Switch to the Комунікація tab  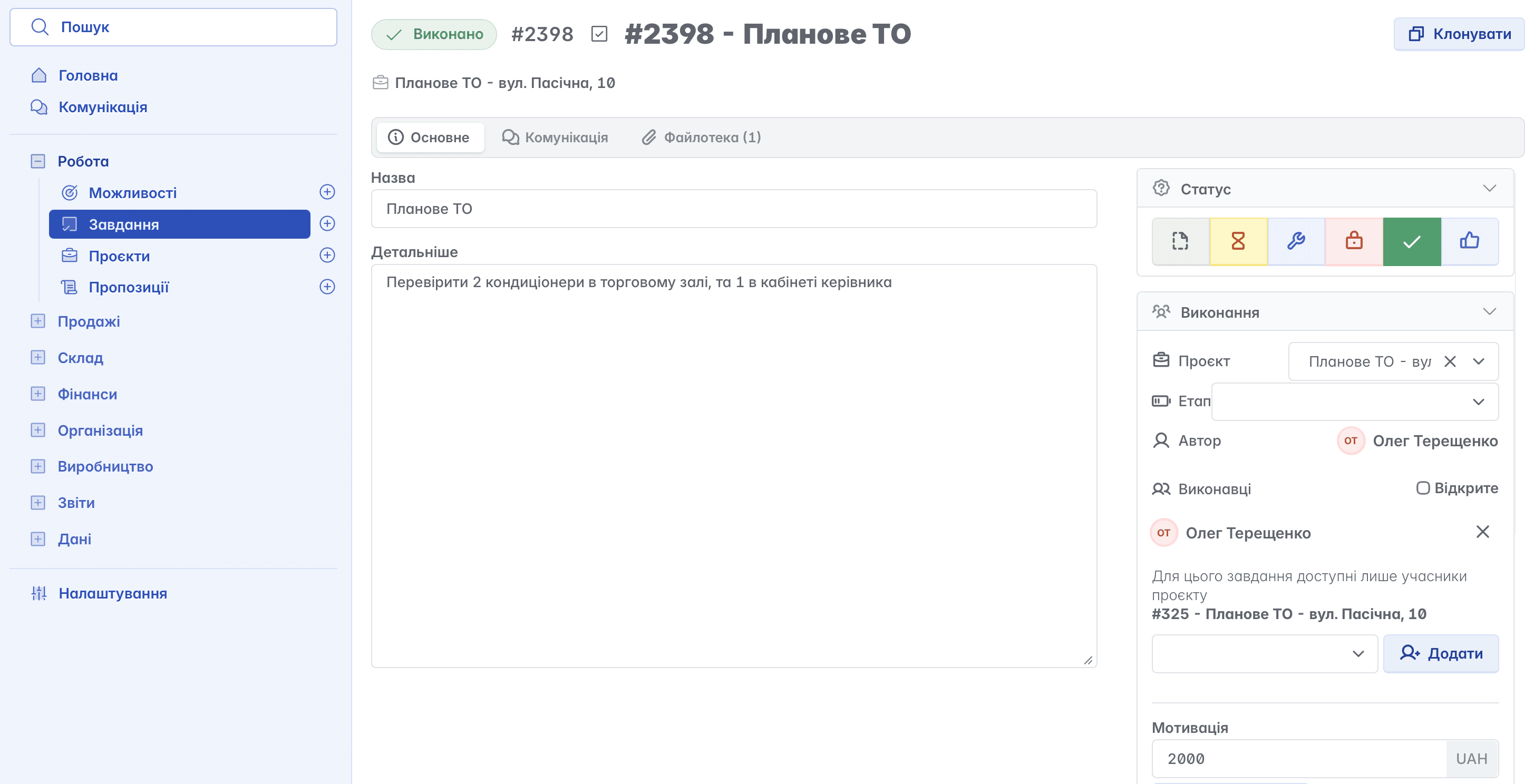click(555, 138)
